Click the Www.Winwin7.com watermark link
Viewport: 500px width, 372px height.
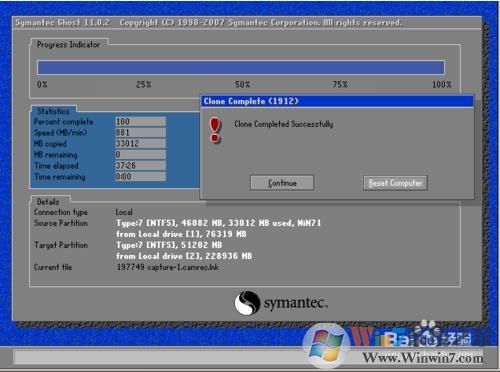pyautogui.click(x=423, y=358)
